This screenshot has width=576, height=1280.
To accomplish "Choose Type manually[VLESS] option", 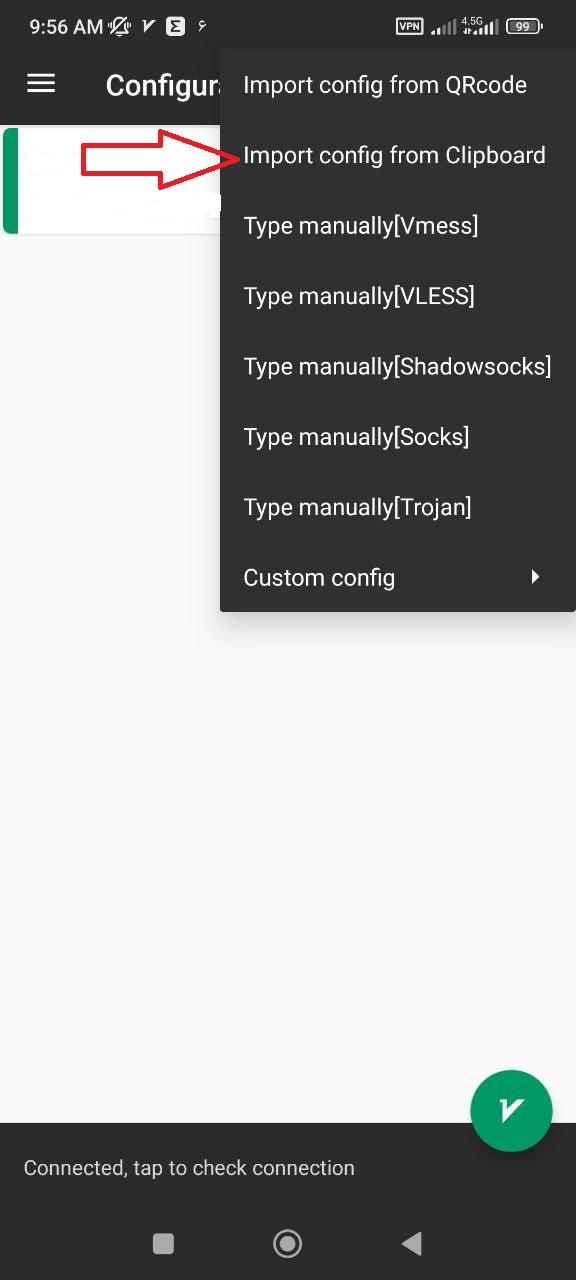I will pos(358,295).
